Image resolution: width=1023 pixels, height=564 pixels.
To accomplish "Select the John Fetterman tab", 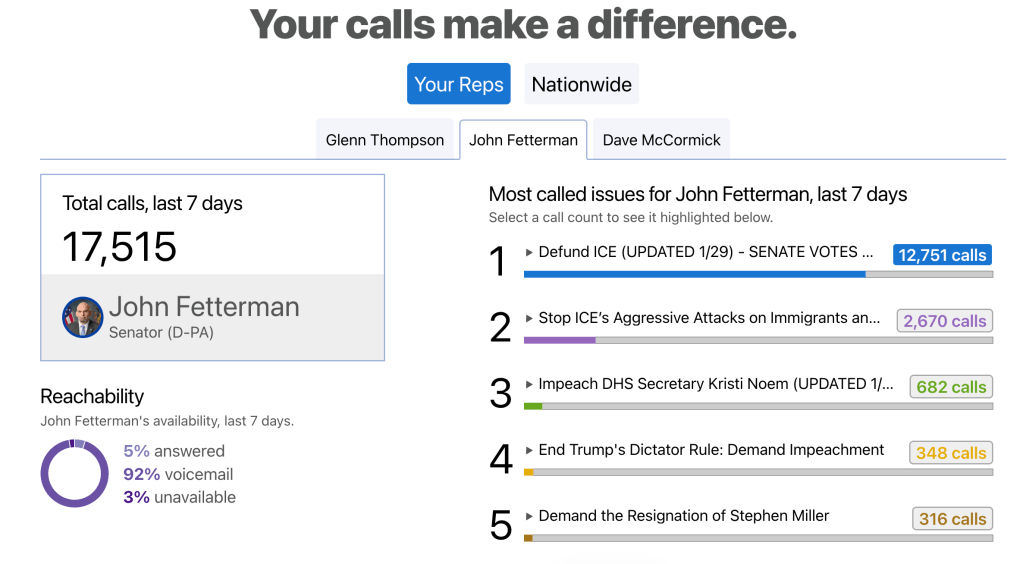I will coord(523,140).
